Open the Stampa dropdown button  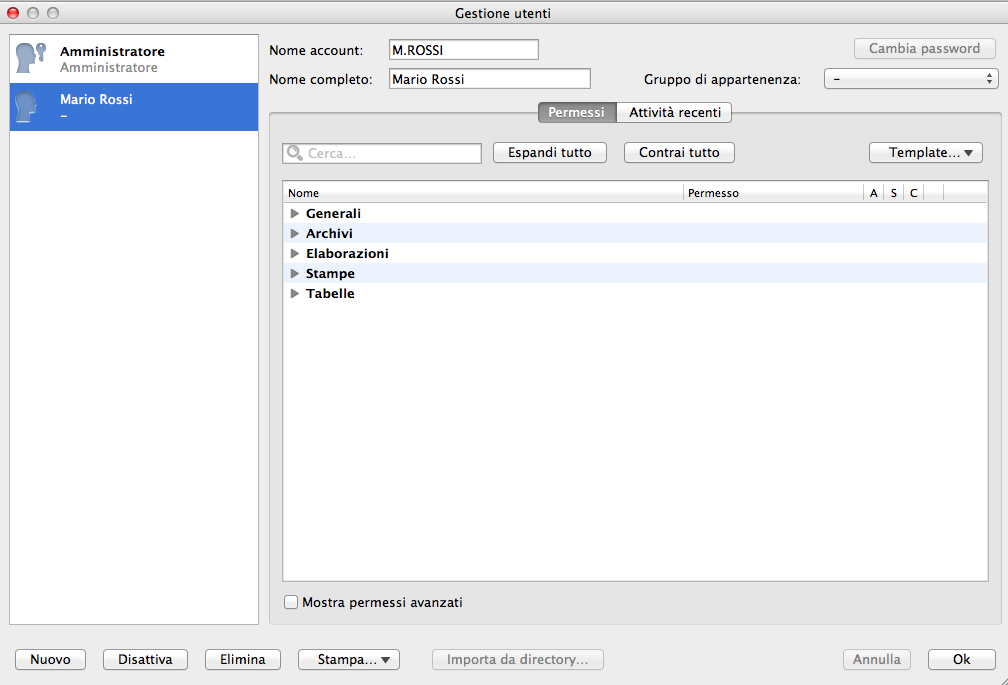pyautogui.click(x=349, y=660)
